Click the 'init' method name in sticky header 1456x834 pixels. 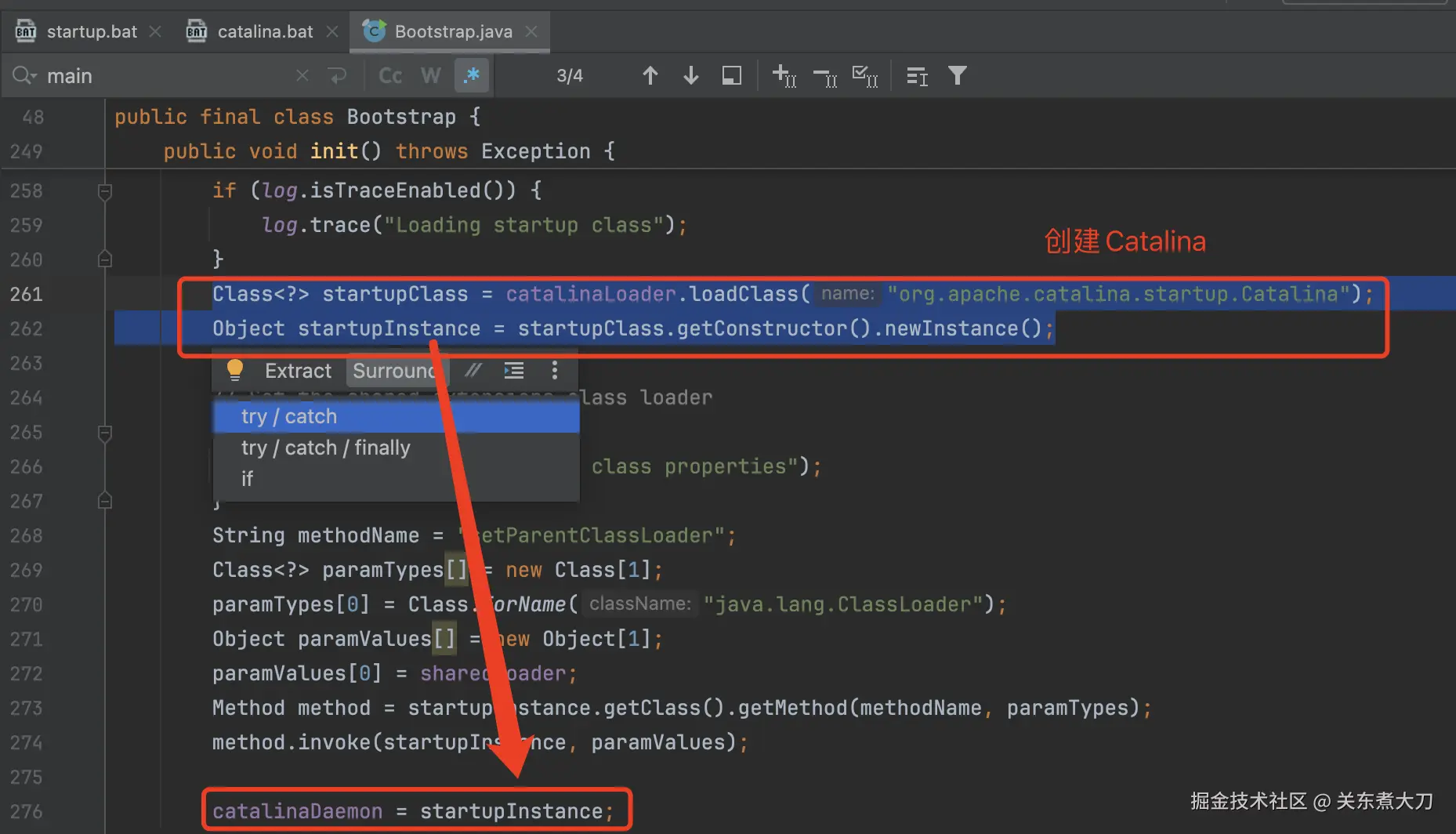tap(334, 151)
